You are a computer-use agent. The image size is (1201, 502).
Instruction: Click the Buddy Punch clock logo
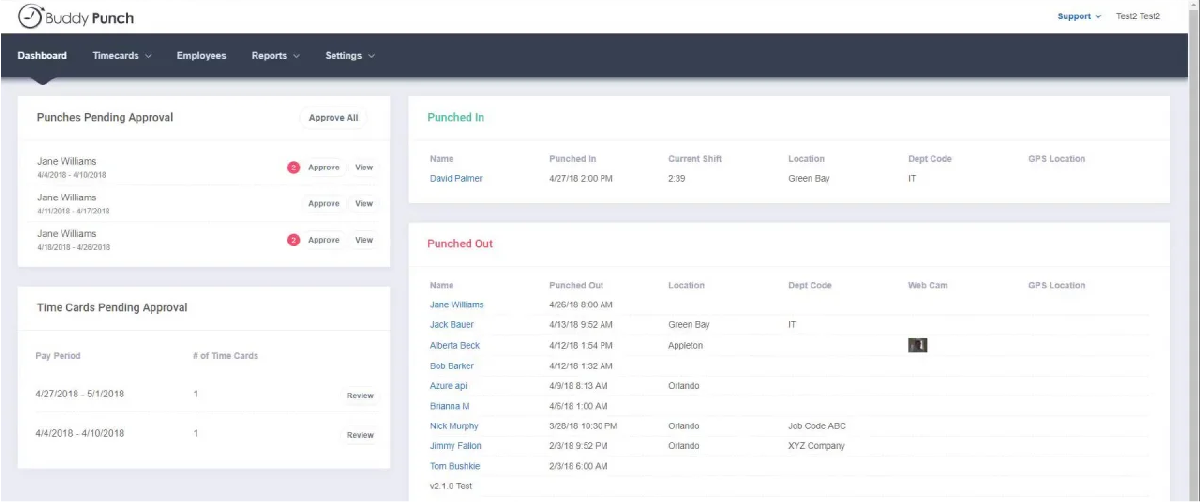point(32,17)
